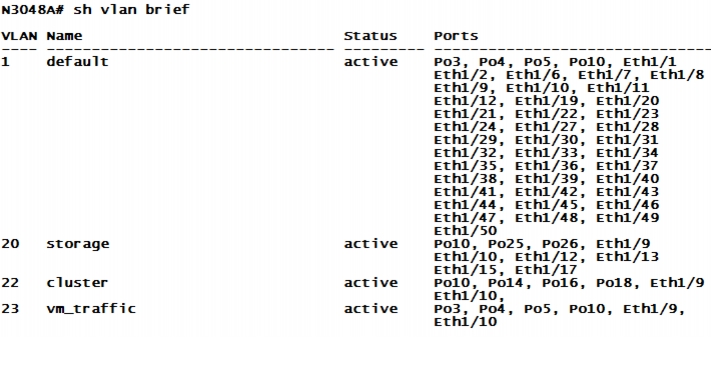This screenshot has width=711, height=368.
Task: Click Po25 in storage VLAN ports
Action: (x=506, y=244)
